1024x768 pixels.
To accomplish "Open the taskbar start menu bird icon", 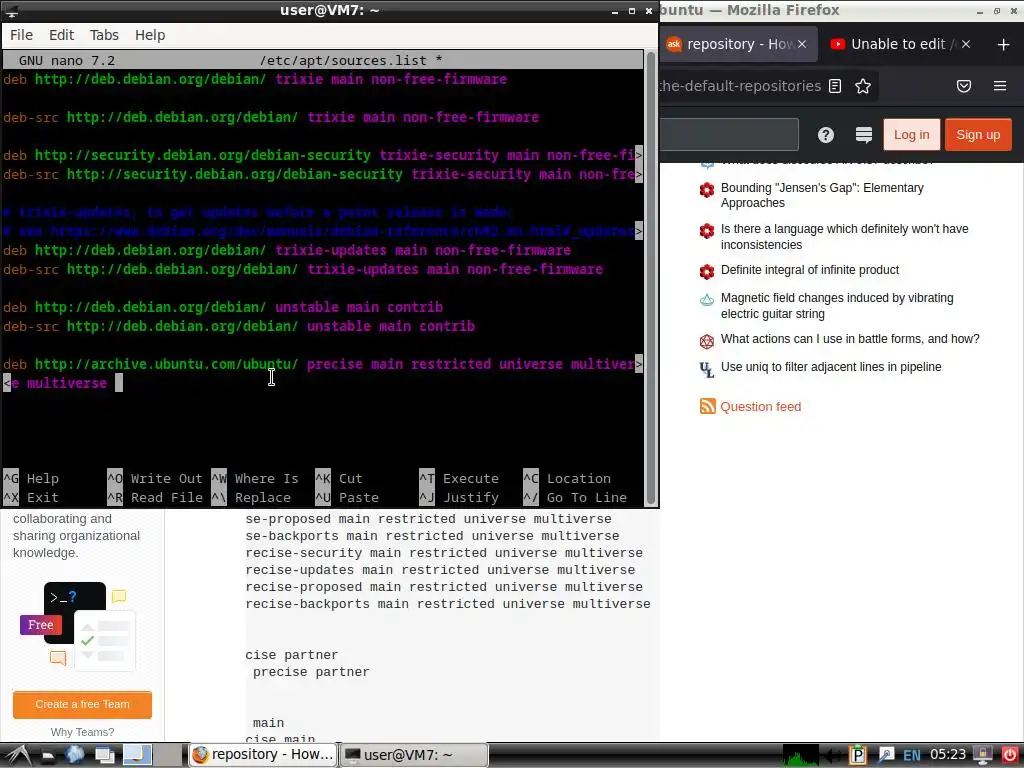I will tap(17, 755).
